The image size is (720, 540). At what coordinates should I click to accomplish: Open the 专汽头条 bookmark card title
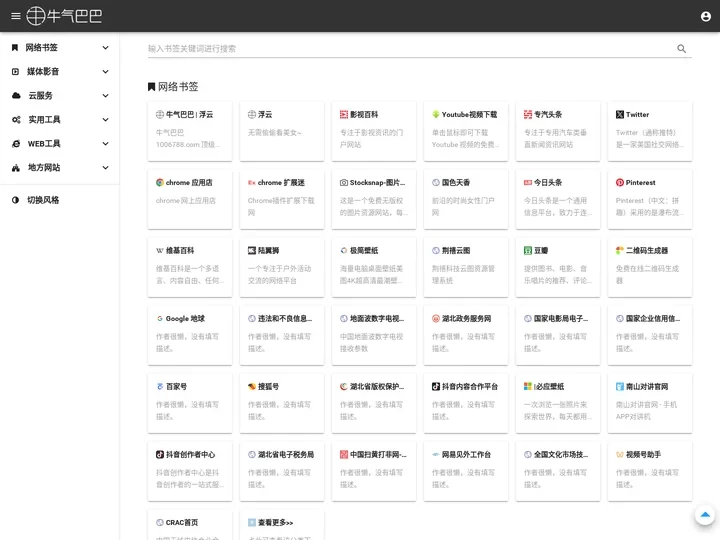[x=548, y=114]
